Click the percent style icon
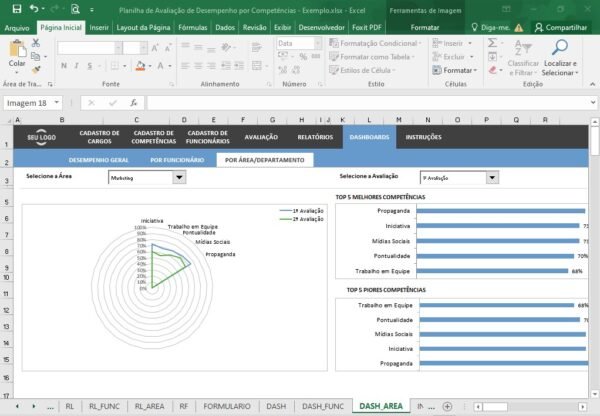 click(x=303, y=57)
